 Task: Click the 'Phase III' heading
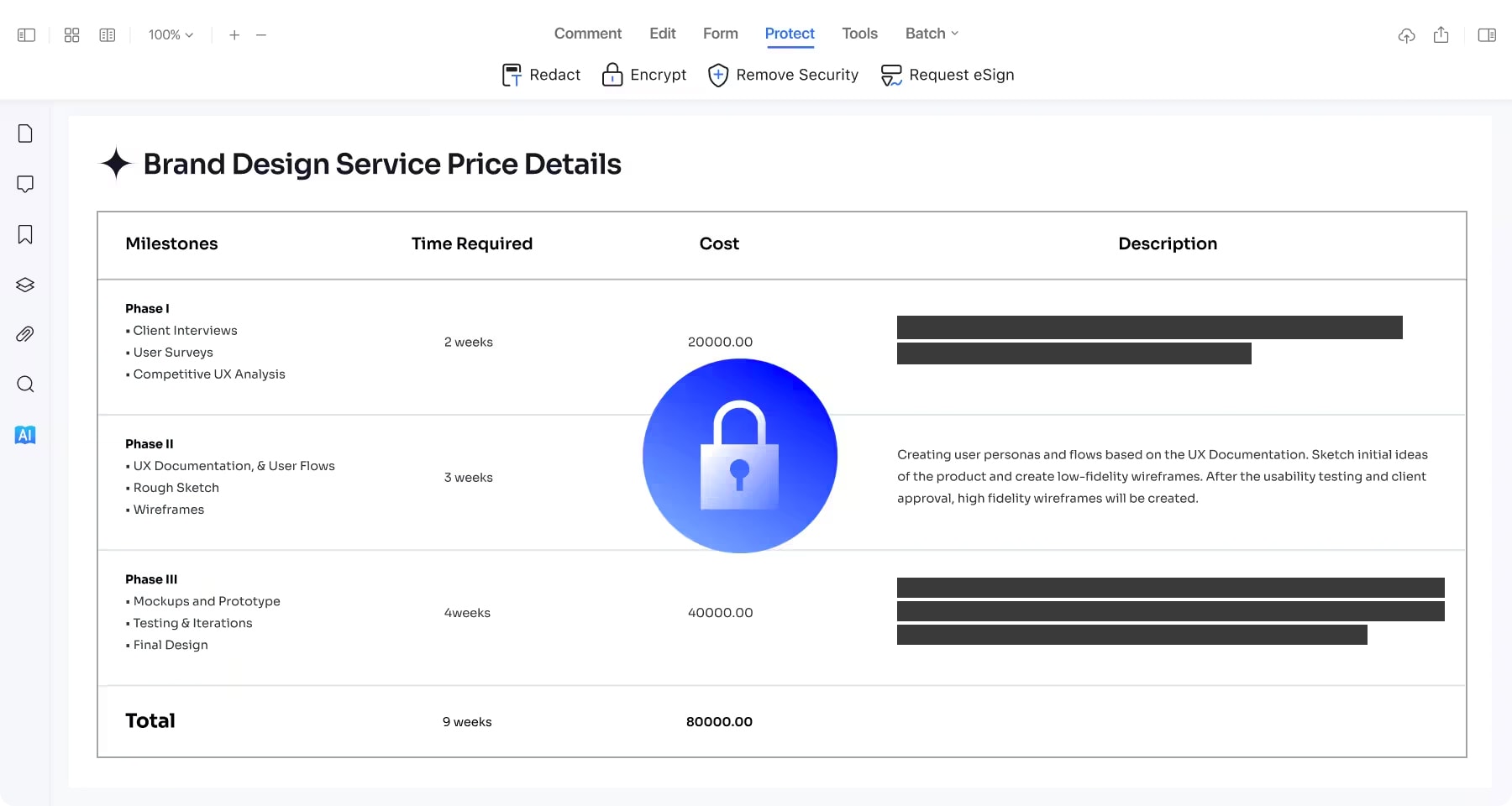(x=151, y=579)
